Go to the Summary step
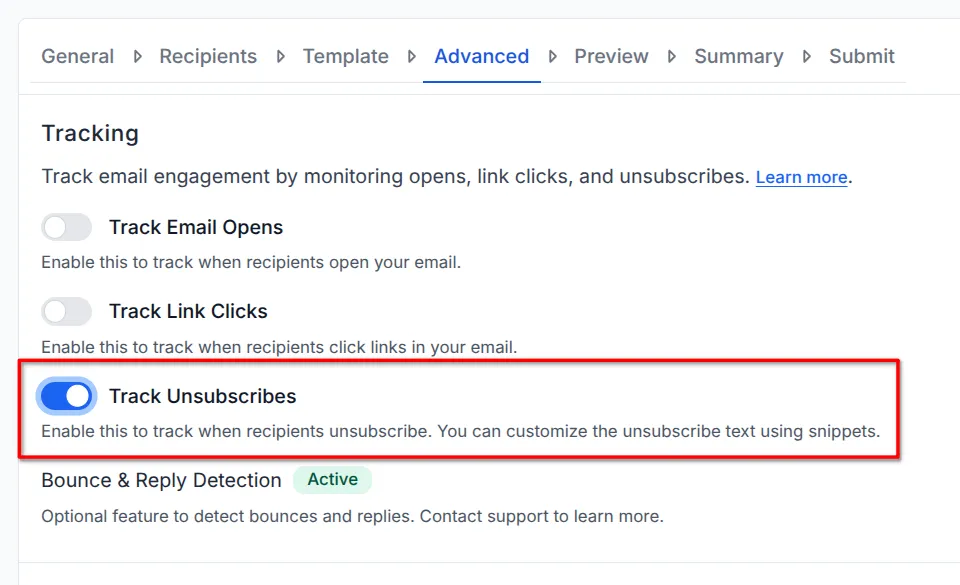Image resolution: width=960 pixels, height=585 pixels. 738,57
